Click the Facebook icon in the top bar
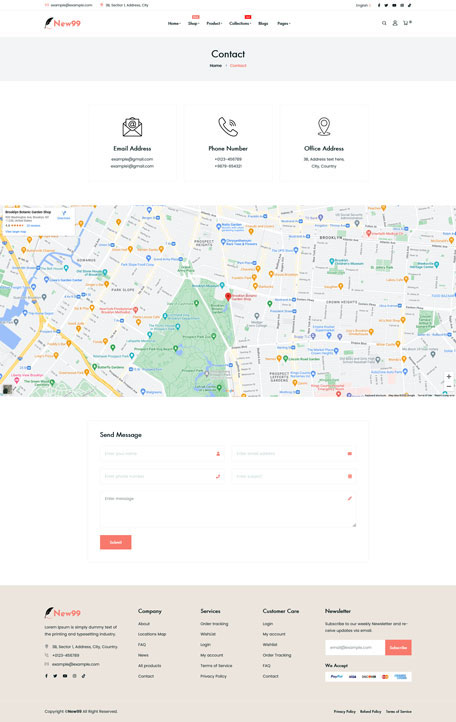 [379, 6]
